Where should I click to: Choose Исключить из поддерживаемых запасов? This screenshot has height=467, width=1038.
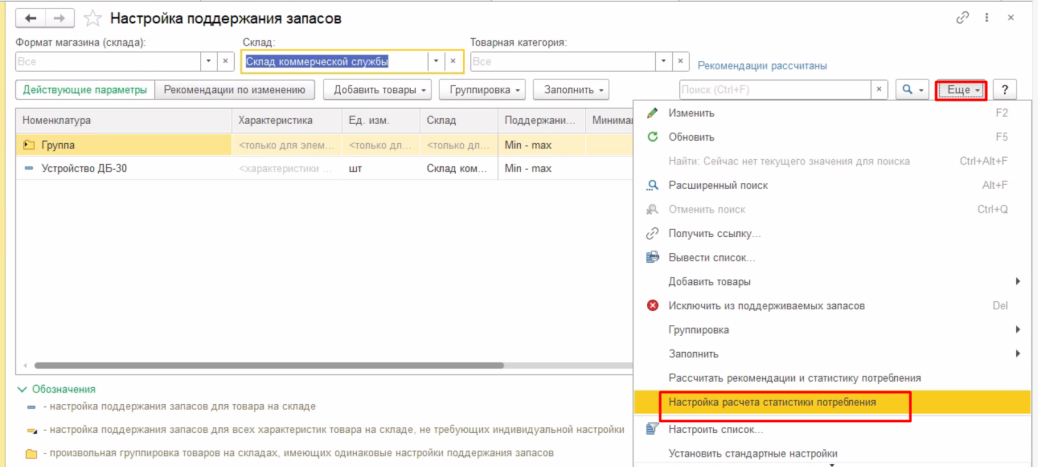[766, 305]
